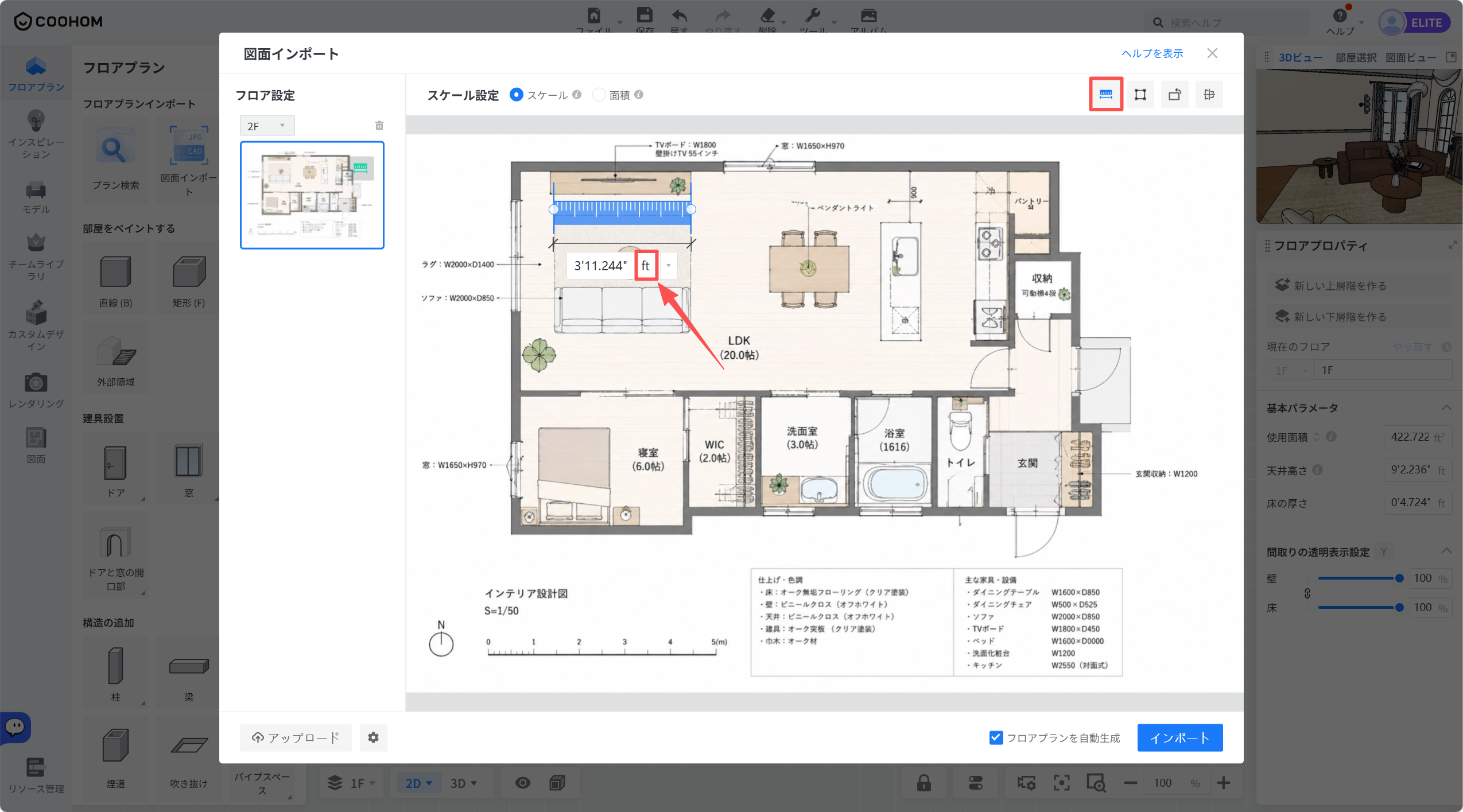
Task: Click the focus-to-fit view icon
Action: coord(1061,783)
